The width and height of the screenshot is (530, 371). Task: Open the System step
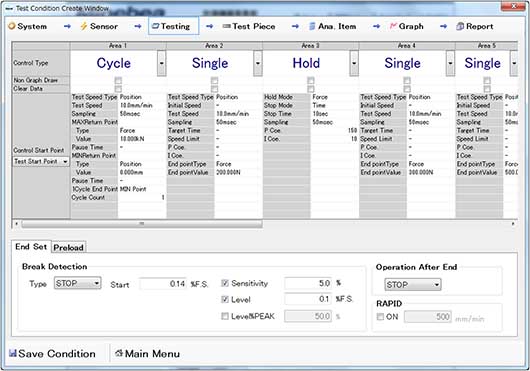click(x=28, y=26)
